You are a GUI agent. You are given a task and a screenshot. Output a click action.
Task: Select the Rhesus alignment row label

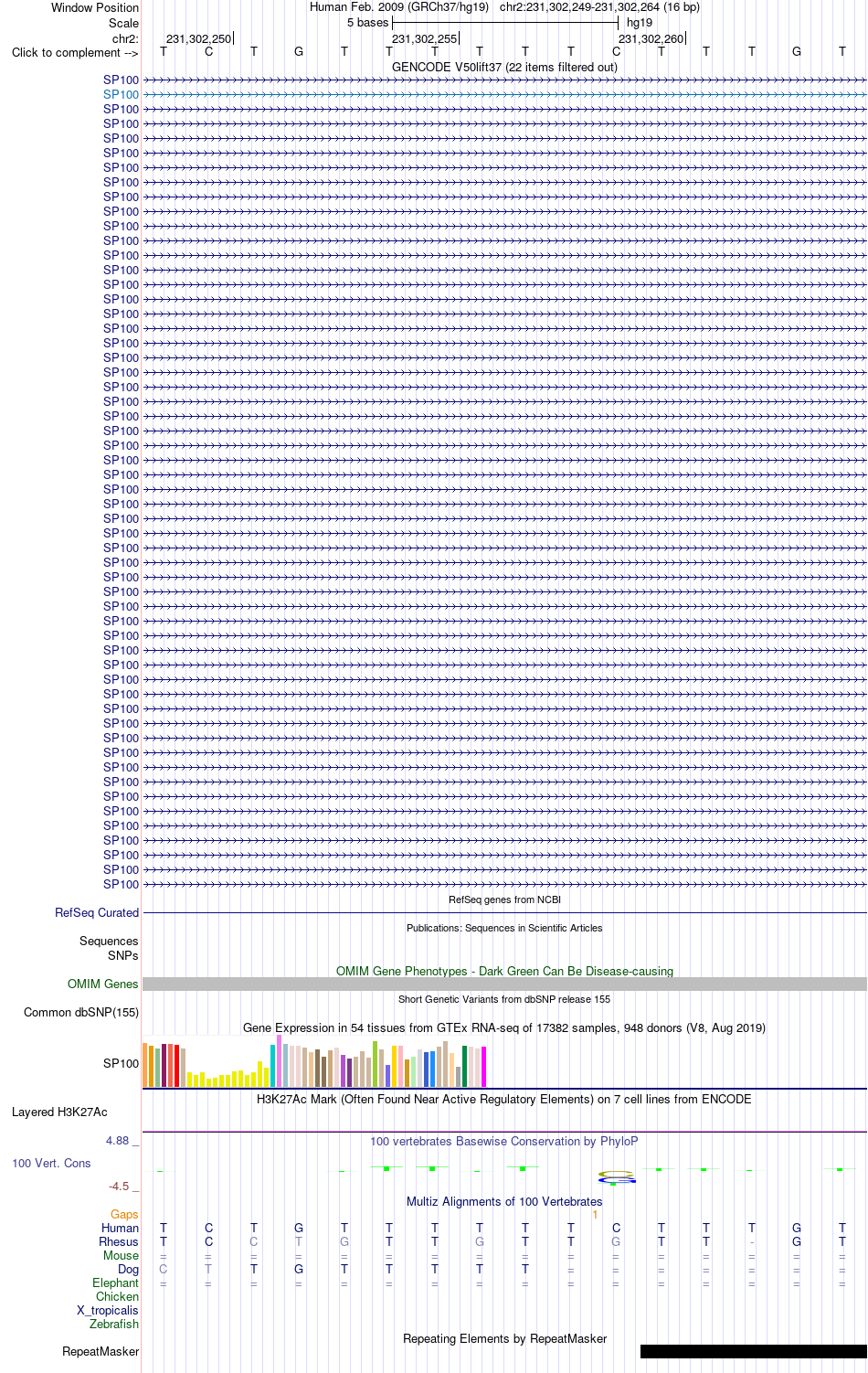click(119, 1241)
